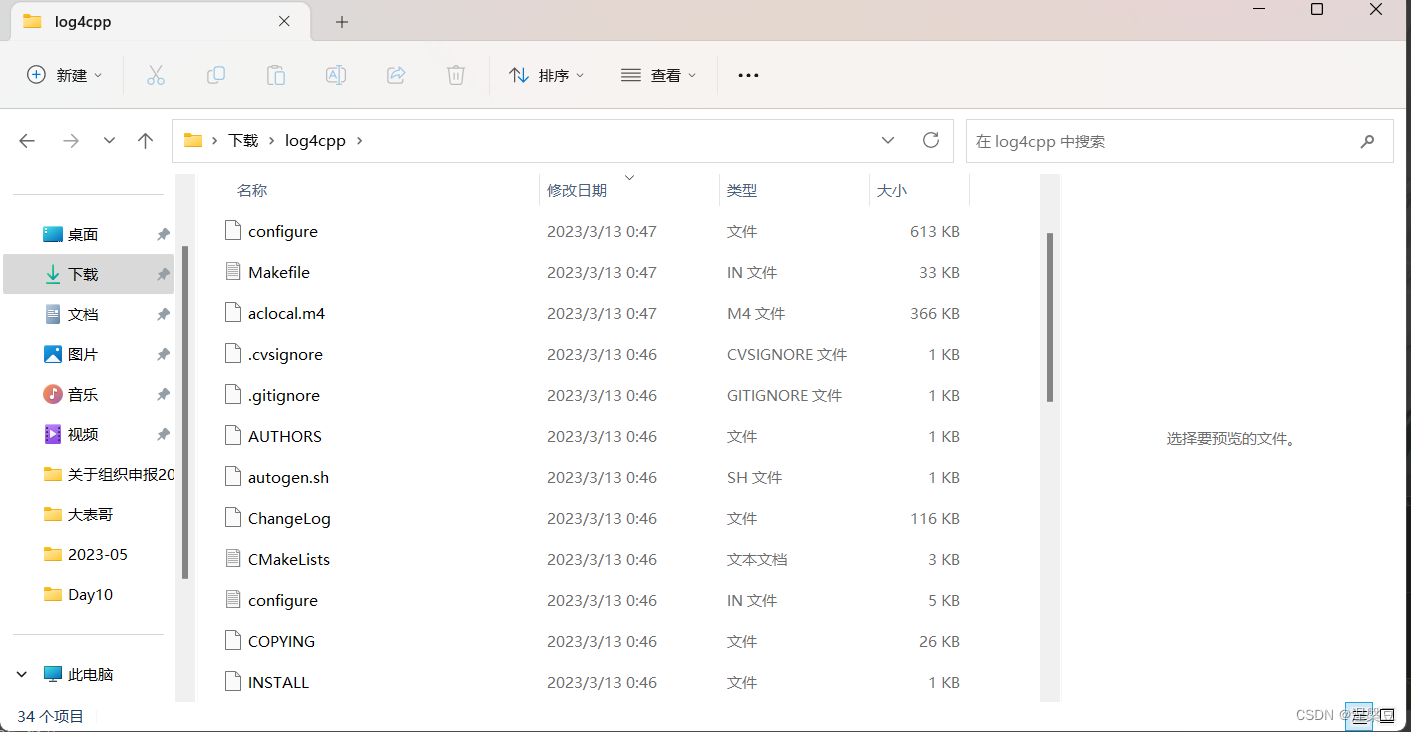Image resolution: width=1411 pixels, height=732 pixels.
Task: Close the log4cpp tab
Action: click(x=285, y=21)
